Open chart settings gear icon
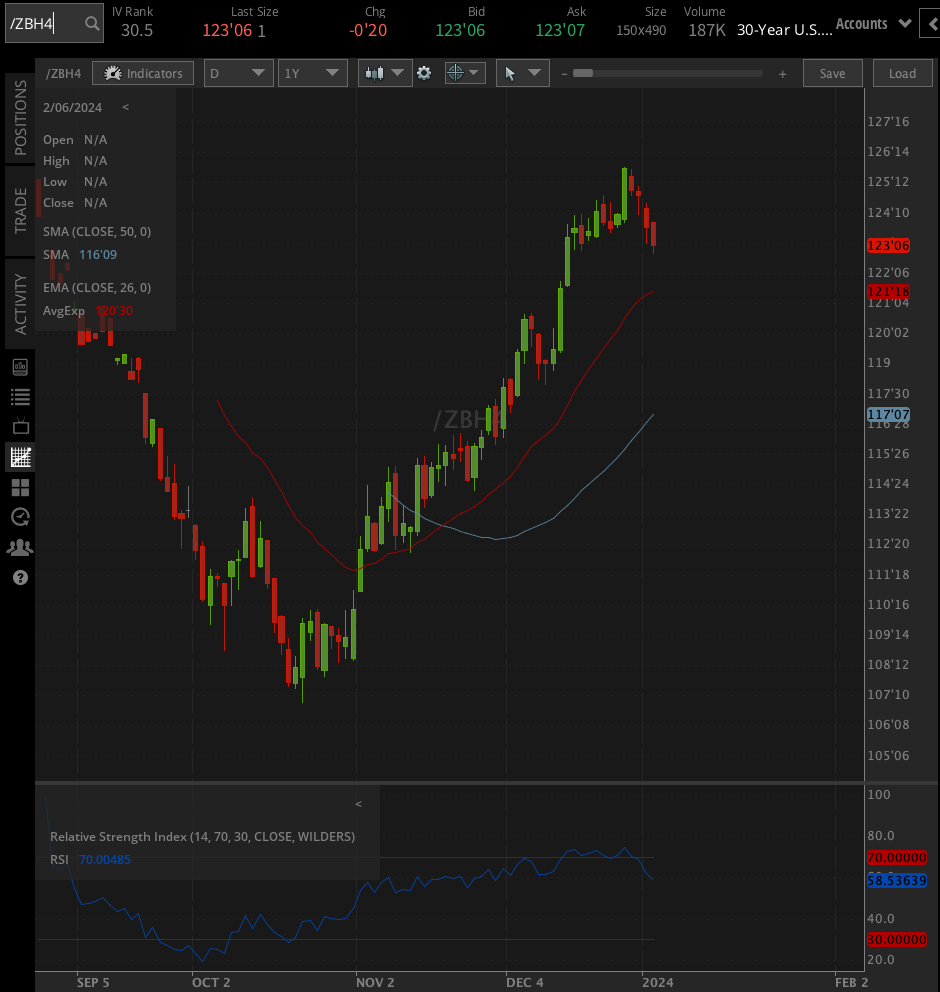Viewport: 940px width, 992px height. 424,73
